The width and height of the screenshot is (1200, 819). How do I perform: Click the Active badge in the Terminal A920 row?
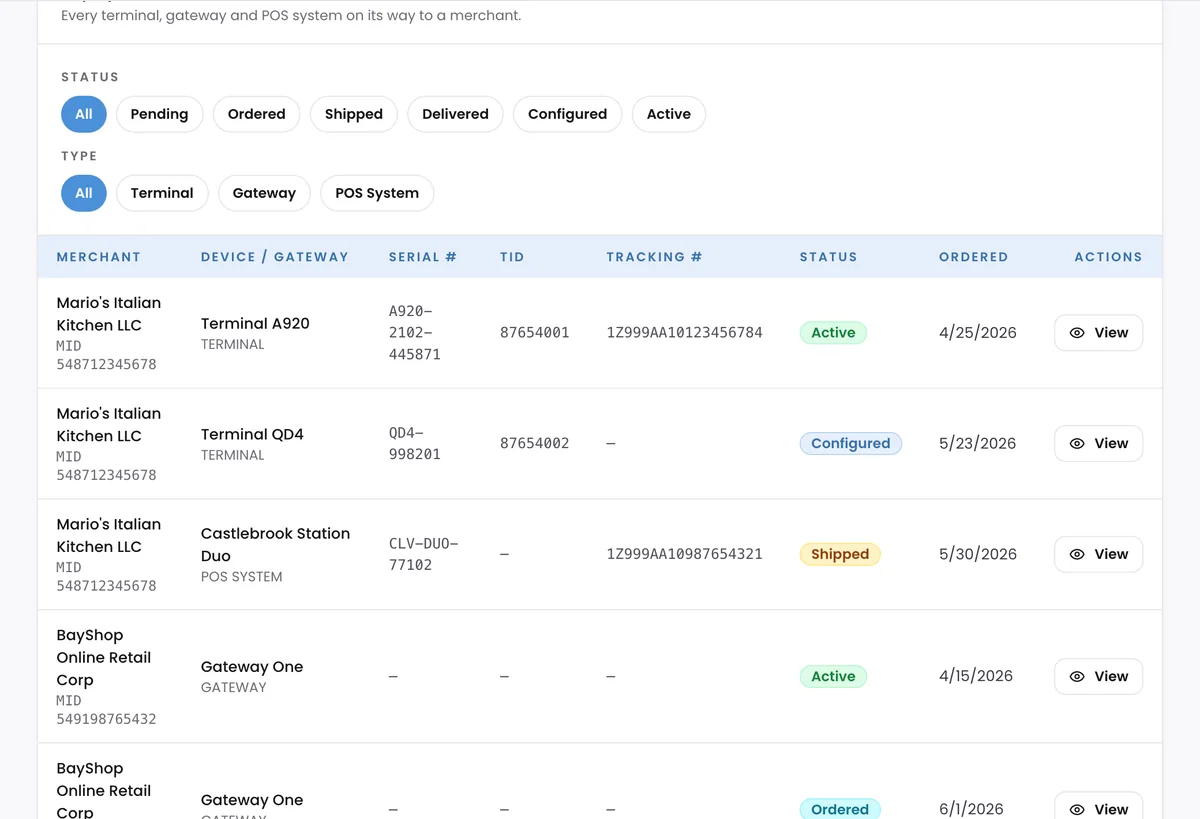pos(833,333)
